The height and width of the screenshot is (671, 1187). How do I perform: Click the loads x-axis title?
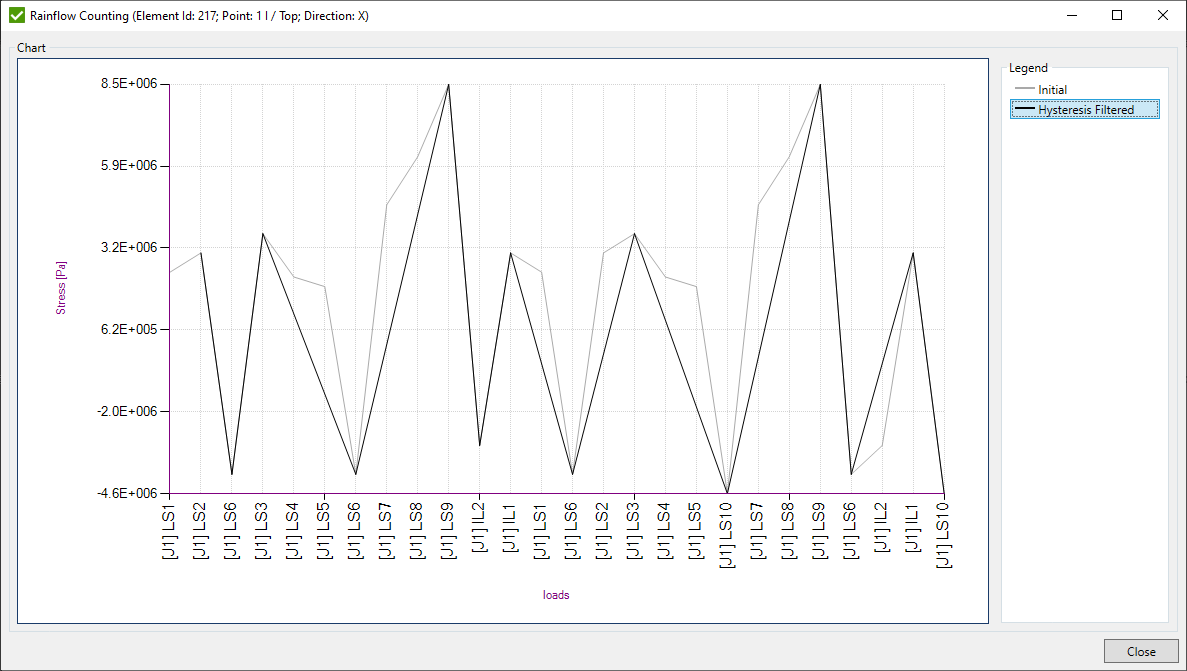coord(556,595)
